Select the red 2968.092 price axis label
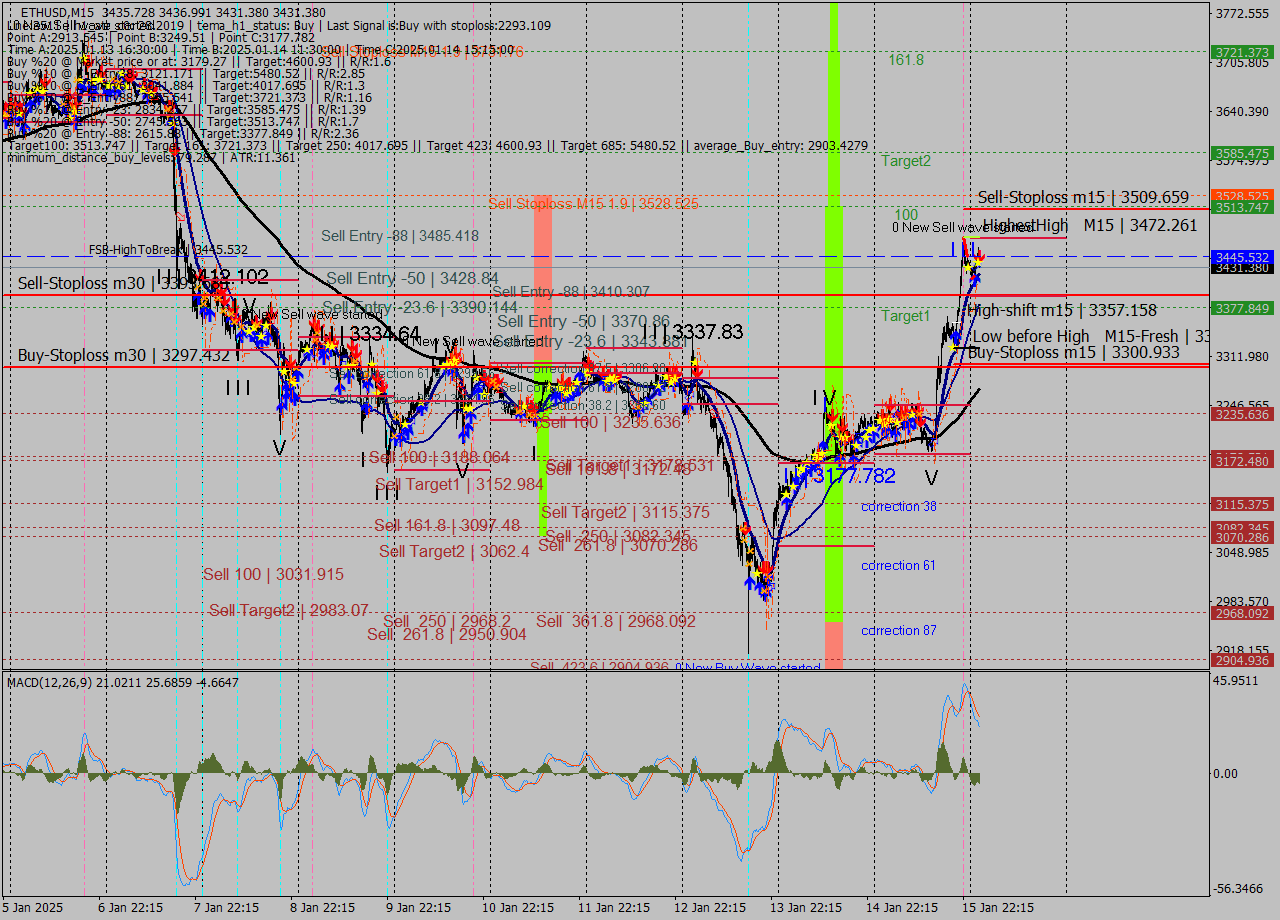Viewport: 1280px width, 920px height. pos(1241,613)
